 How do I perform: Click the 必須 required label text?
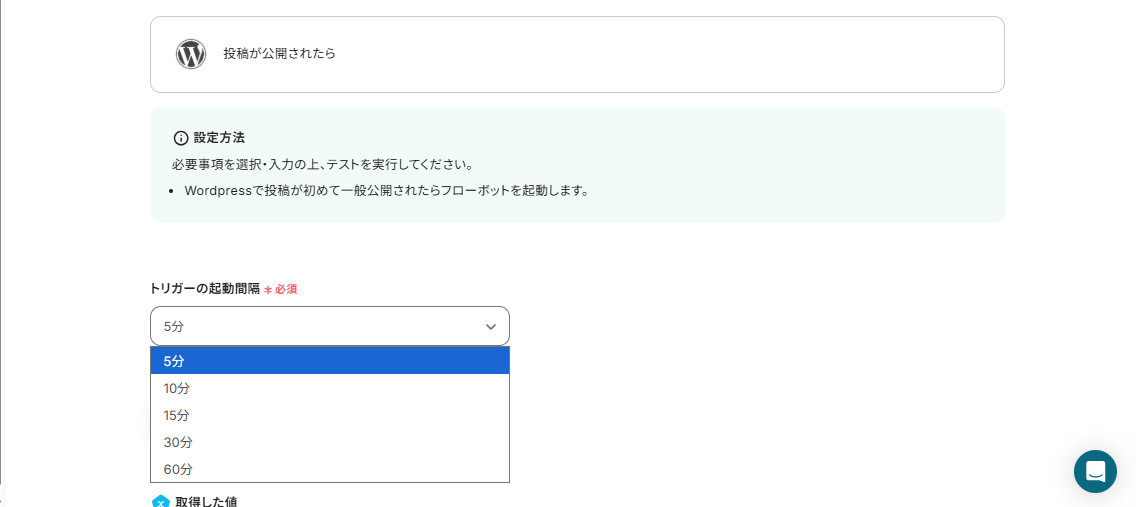click(286, 289)
